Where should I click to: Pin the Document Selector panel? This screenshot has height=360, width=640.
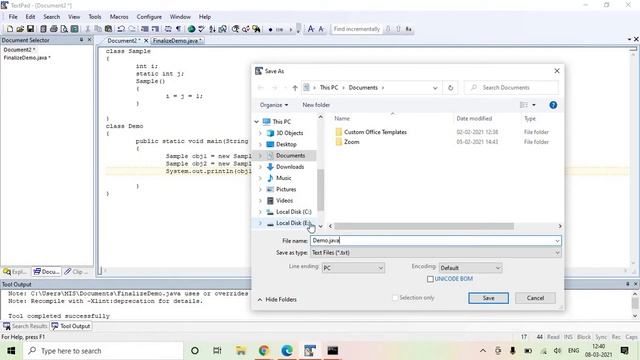81,40
